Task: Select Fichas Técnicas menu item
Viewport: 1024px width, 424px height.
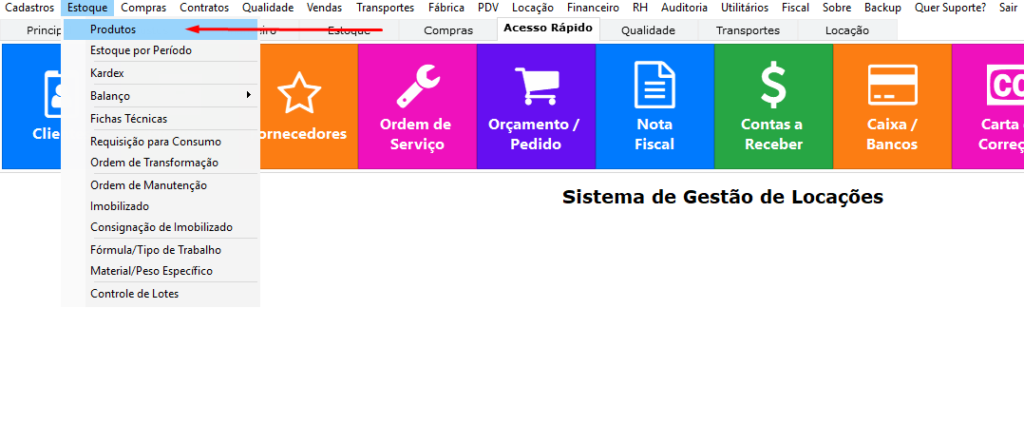Action: [x=129, y=118]
